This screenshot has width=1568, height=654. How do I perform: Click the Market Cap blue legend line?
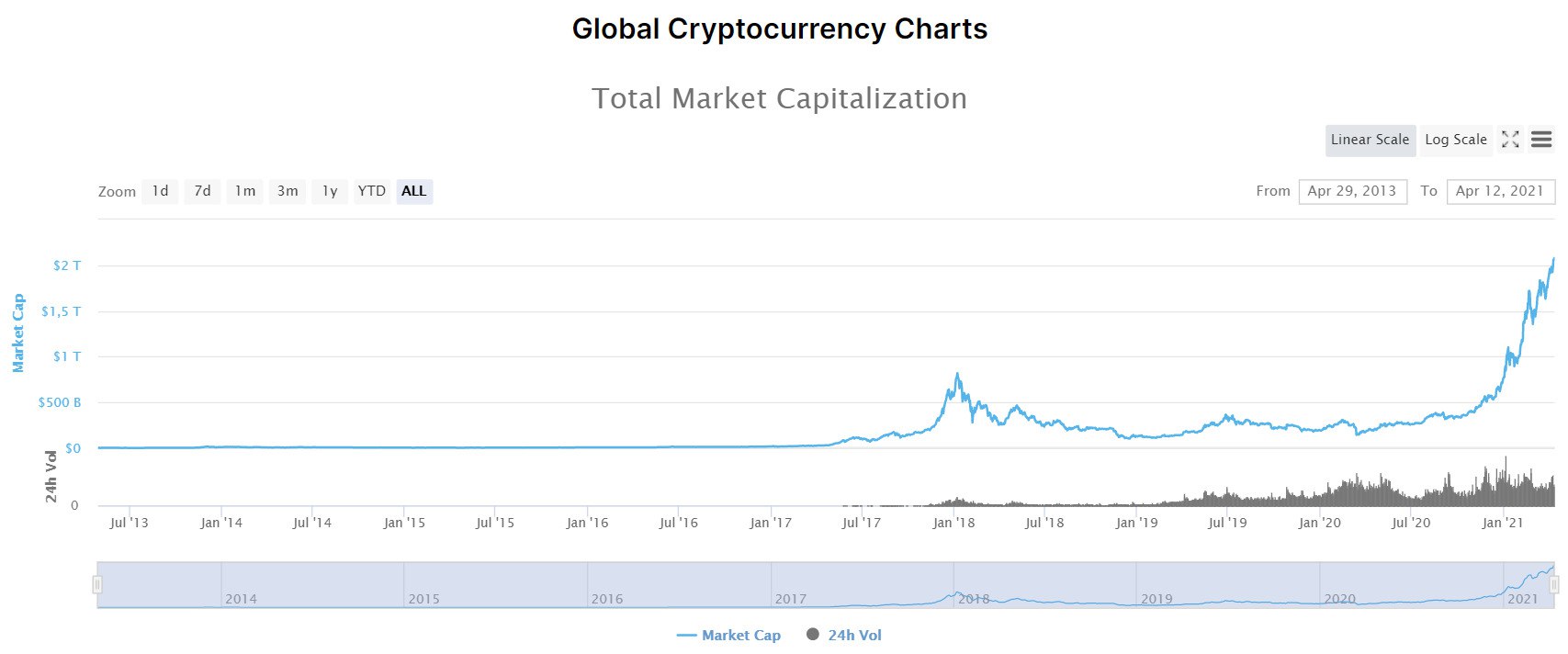(686, 635)
